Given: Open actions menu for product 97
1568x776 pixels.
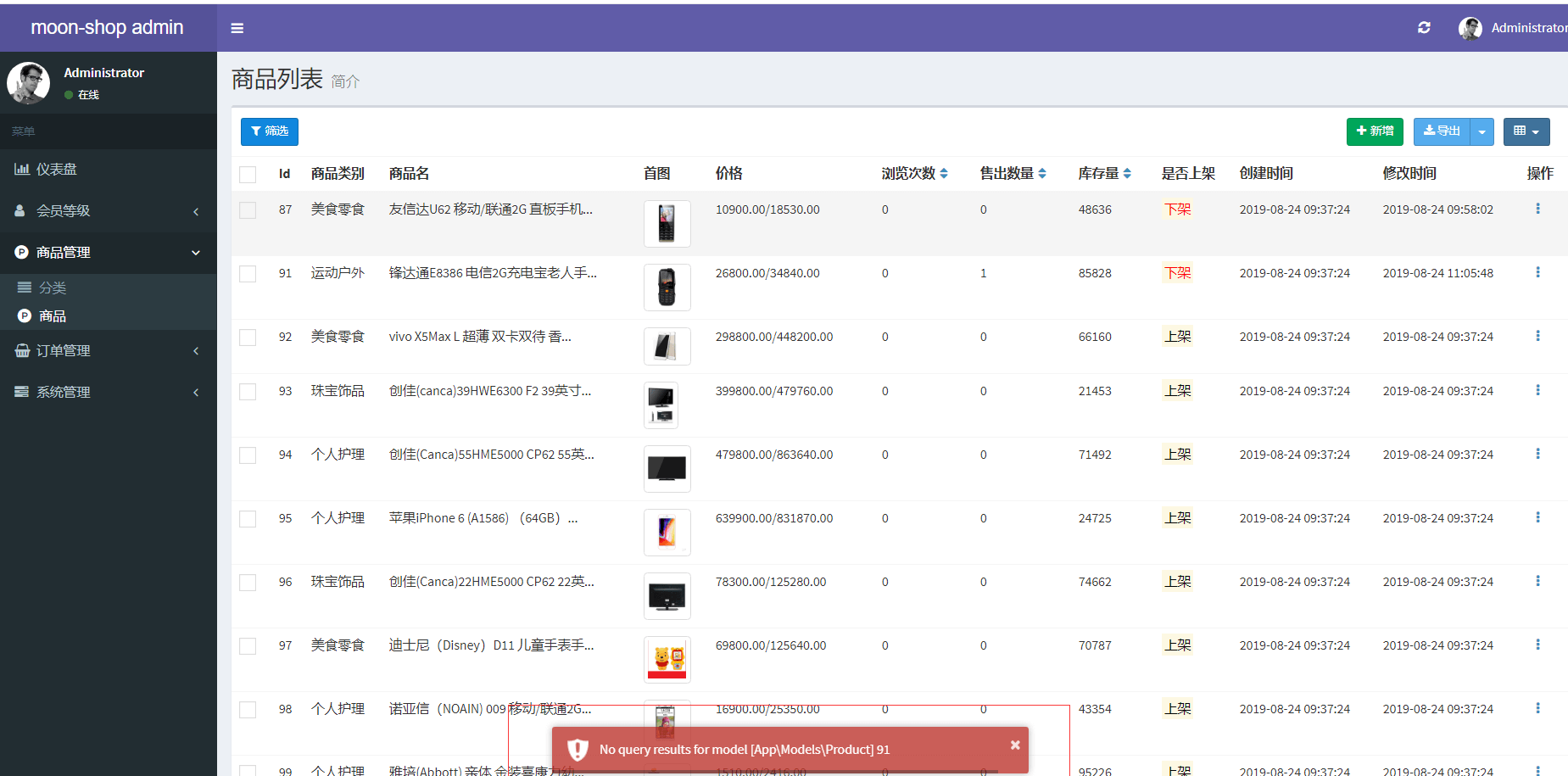Looking at the screenshot, I should point(1537,645).
